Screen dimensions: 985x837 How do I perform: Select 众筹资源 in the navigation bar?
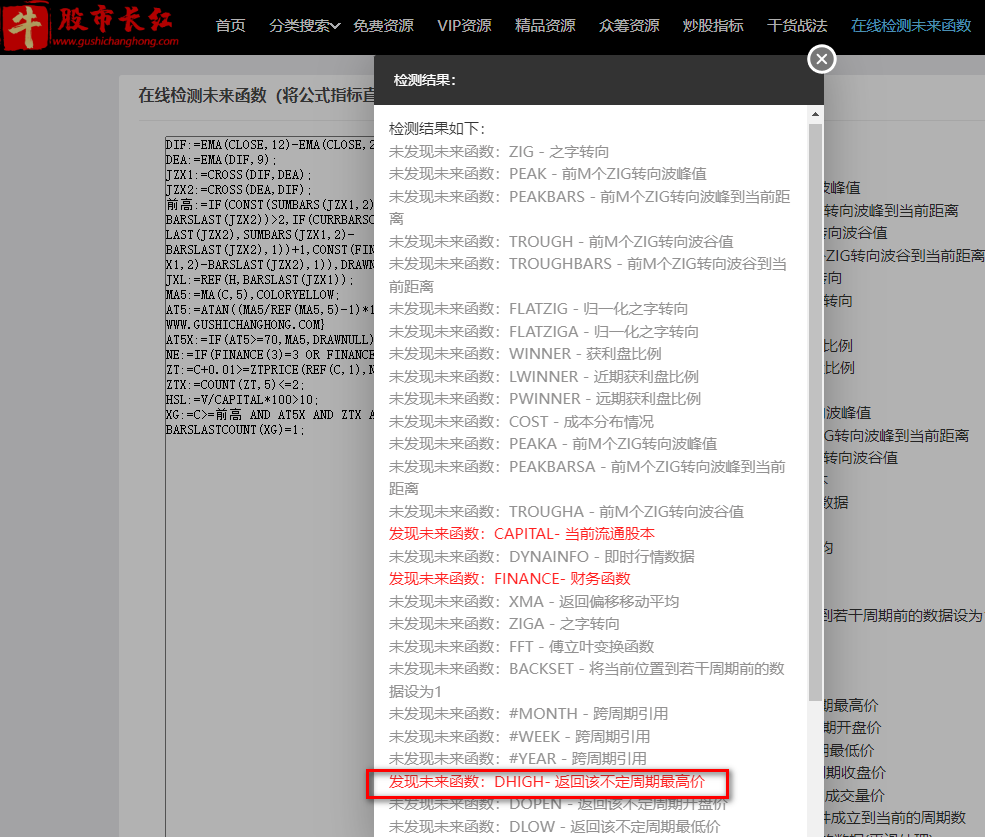[629, 26]
